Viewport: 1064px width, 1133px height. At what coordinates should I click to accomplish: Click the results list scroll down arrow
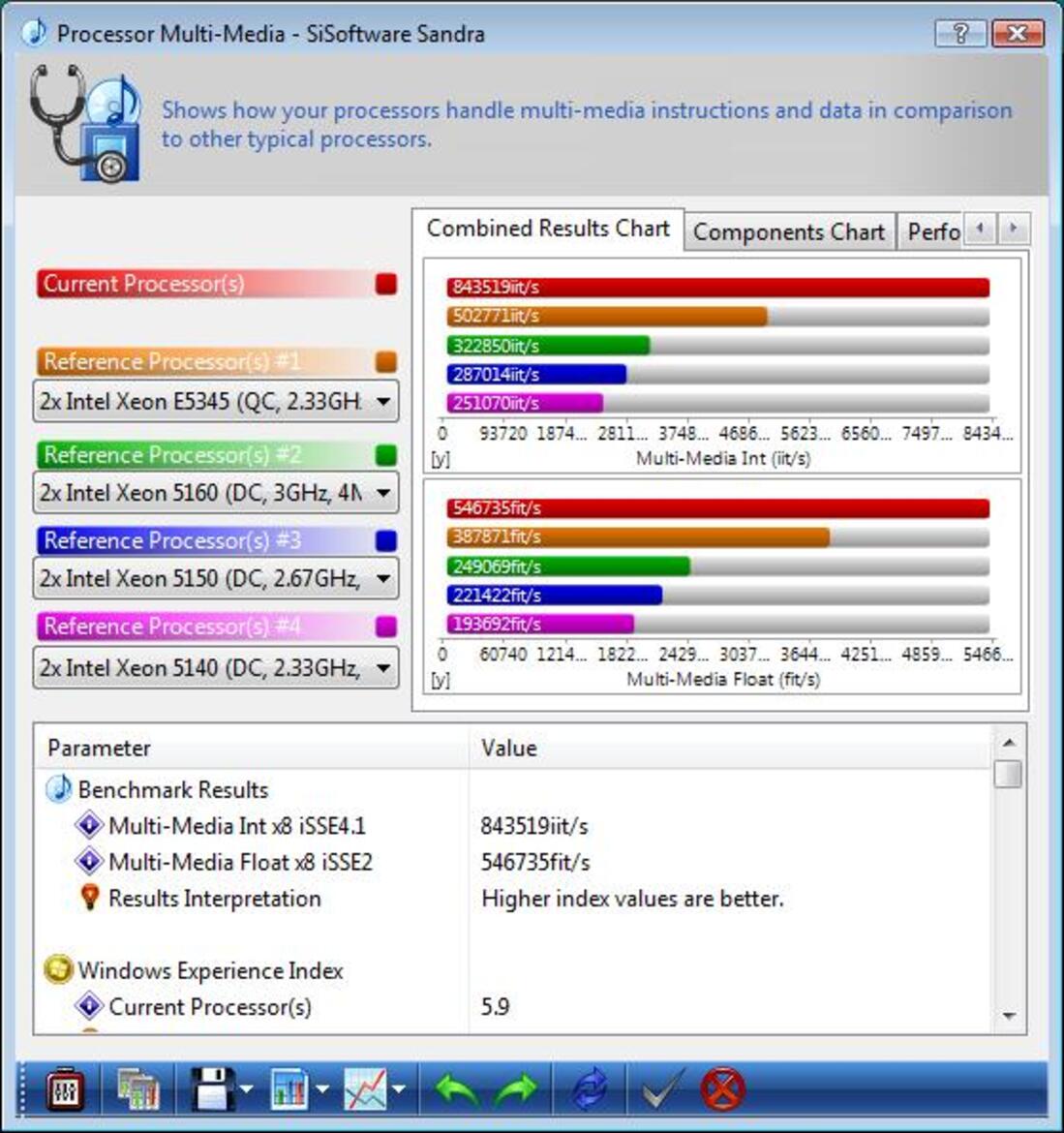click(x=1009, y=1016)
